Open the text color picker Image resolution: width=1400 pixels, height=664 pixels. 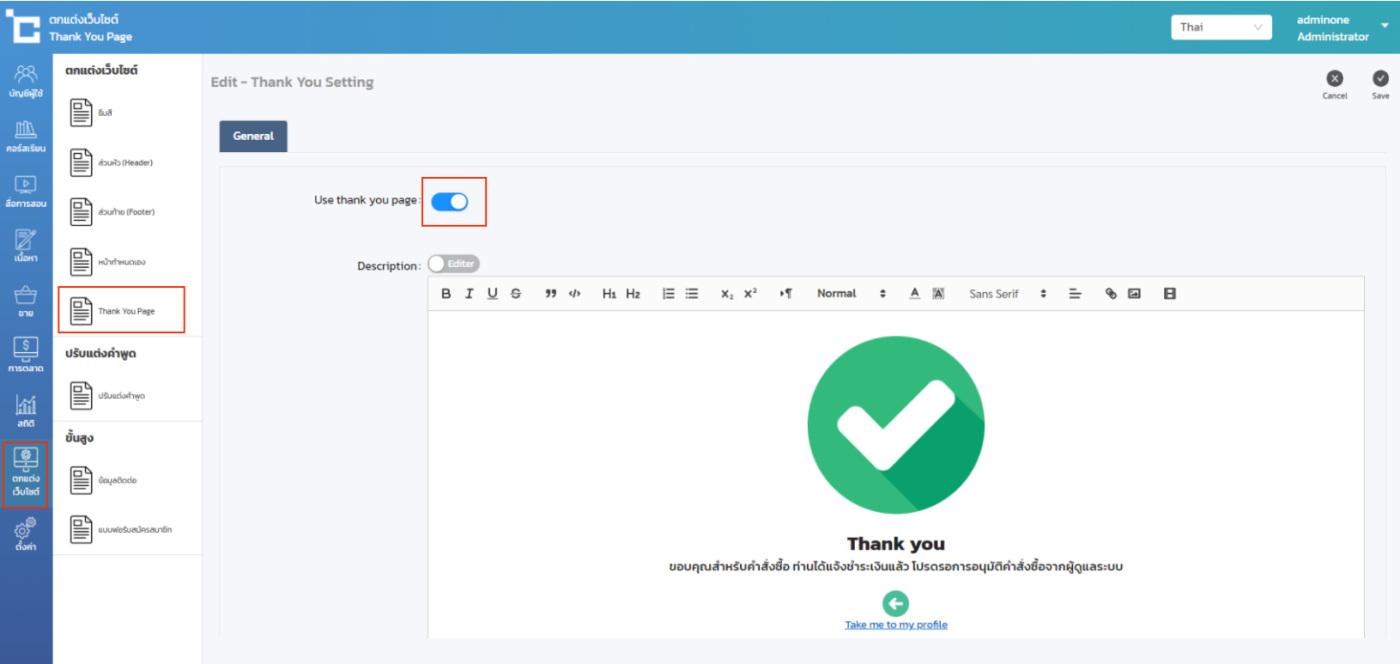click(914, 294)
